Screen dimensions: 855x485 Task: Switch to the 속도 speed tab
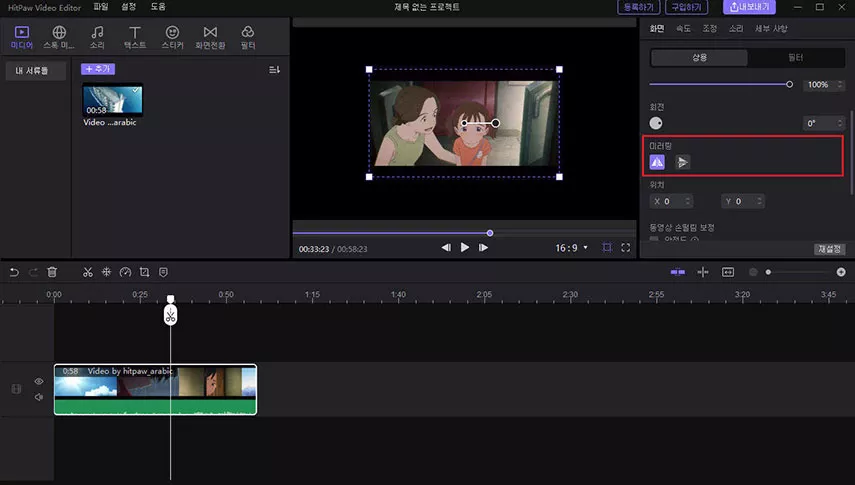coord(683,28)
